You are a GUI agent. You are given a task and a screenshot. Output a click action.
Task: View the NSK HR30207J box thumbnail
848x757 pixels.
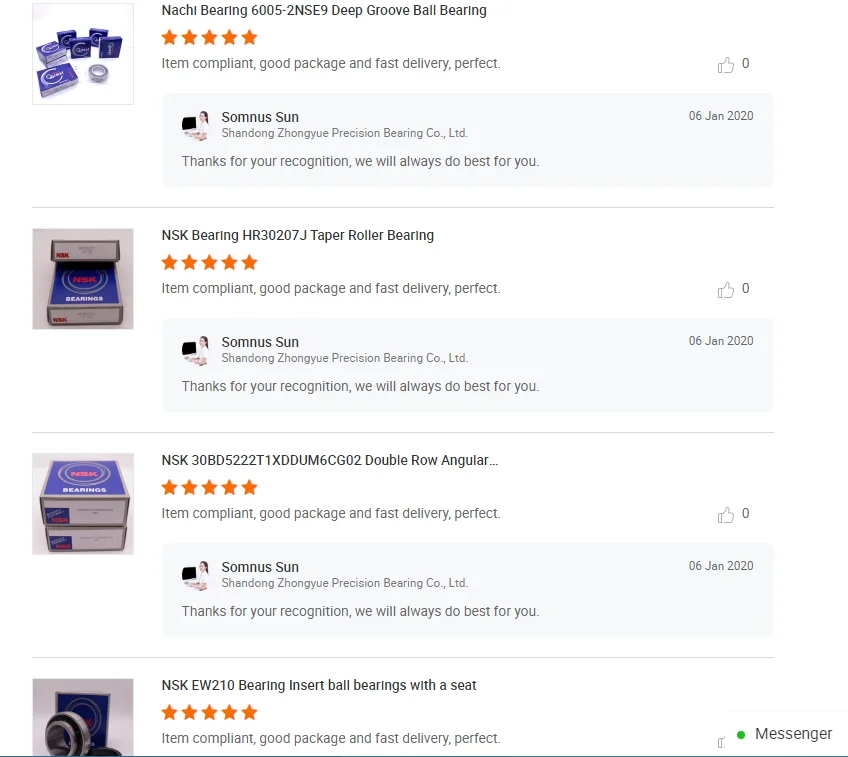point(83,278)
